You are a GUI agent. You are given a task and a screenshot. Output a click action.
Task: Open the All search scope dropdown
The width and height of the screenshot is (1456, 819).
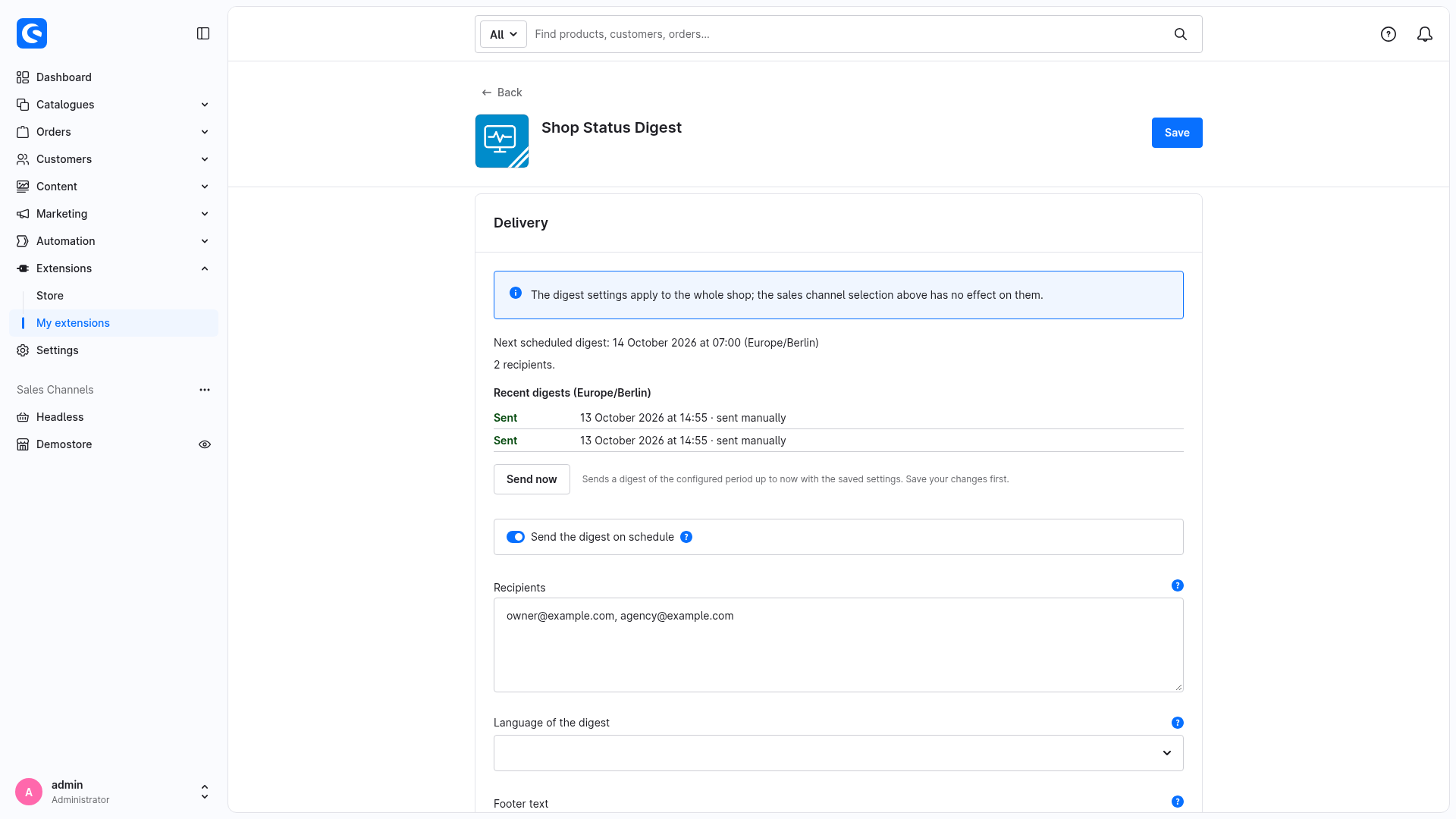pos(504,34)
